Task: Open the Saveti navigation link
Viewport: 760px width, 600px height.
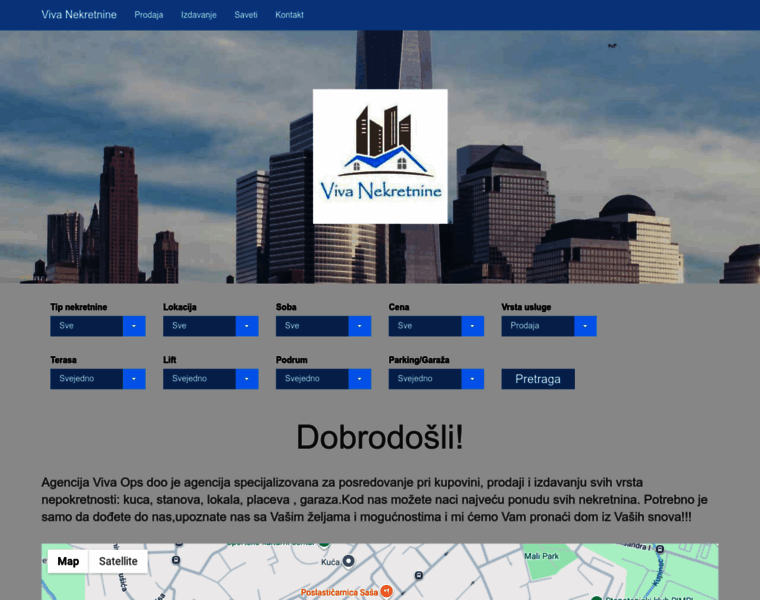Action: 246,15
